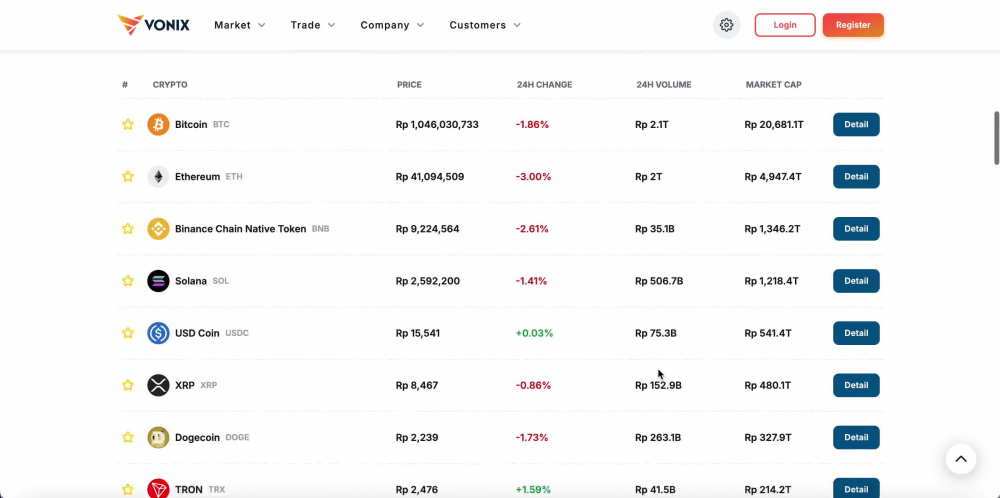
Task: Expand the Company dropdown menu
Action: tap(392, 25)
